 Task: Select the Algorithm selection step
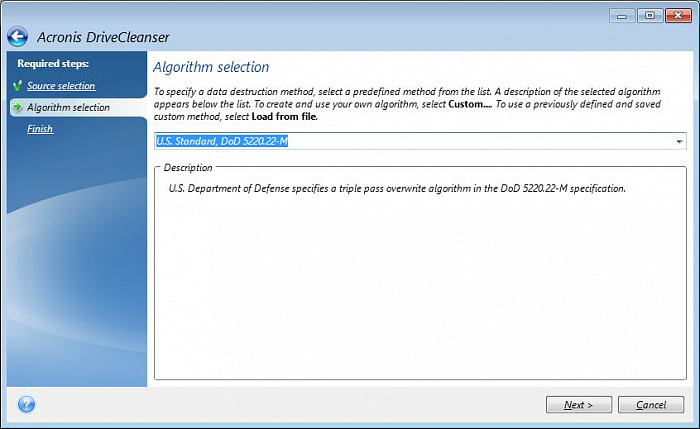68,107
